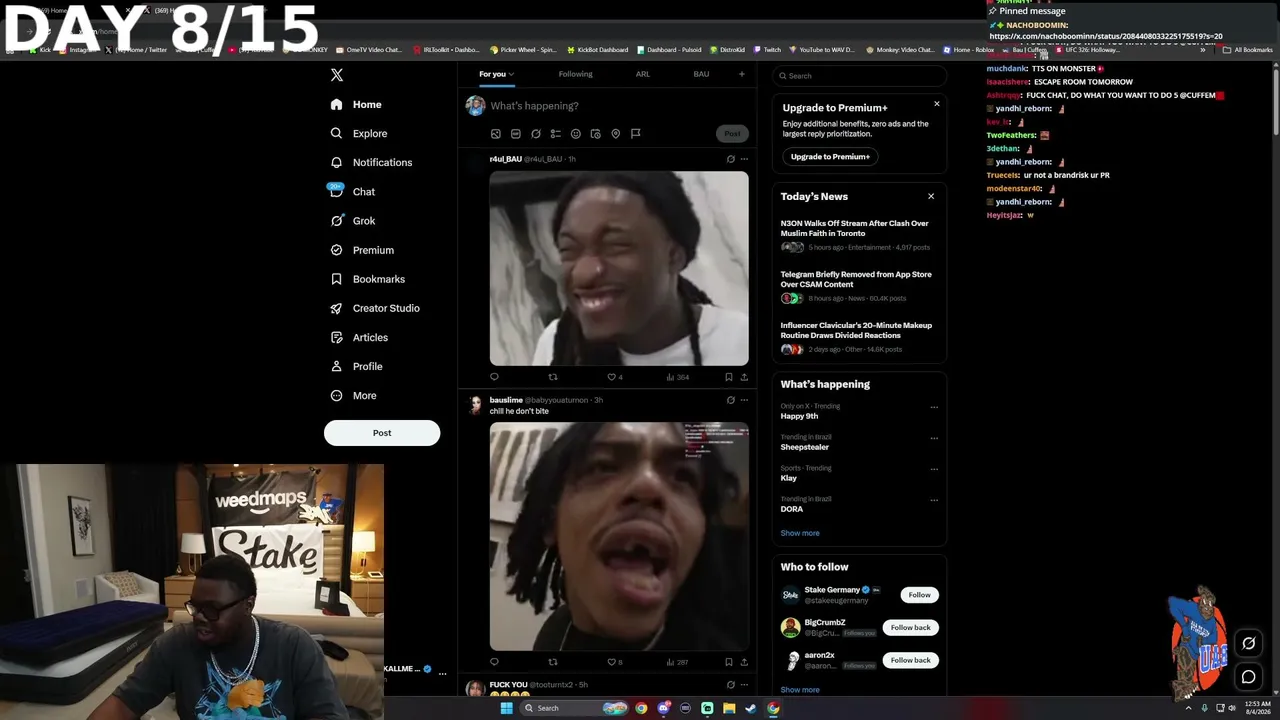Open options for the Happy 9th trend
This screenshot has height=720, width=1280.
[x=934, y=407]
